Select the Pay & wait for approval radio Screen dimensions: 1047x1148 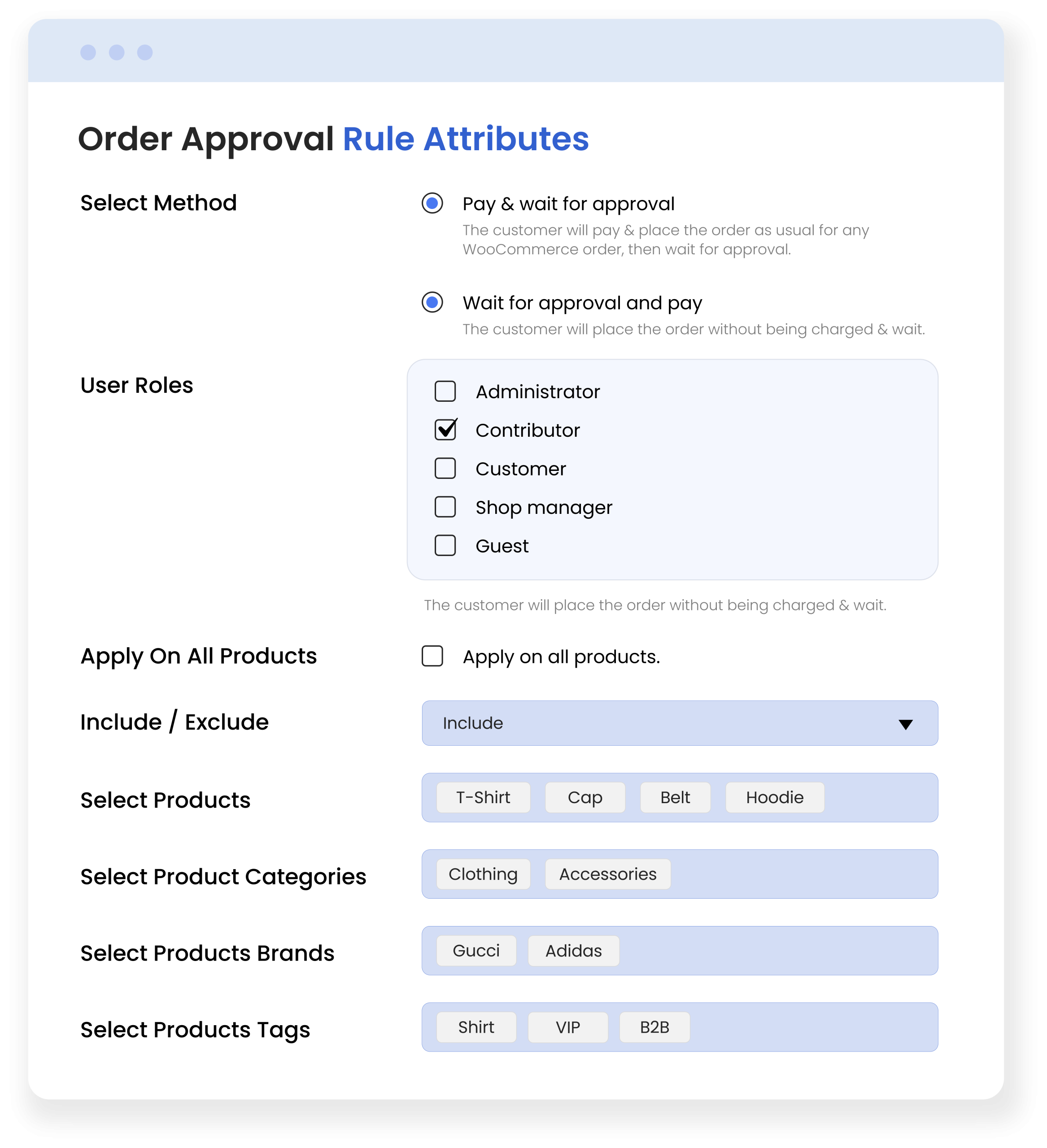432,203
